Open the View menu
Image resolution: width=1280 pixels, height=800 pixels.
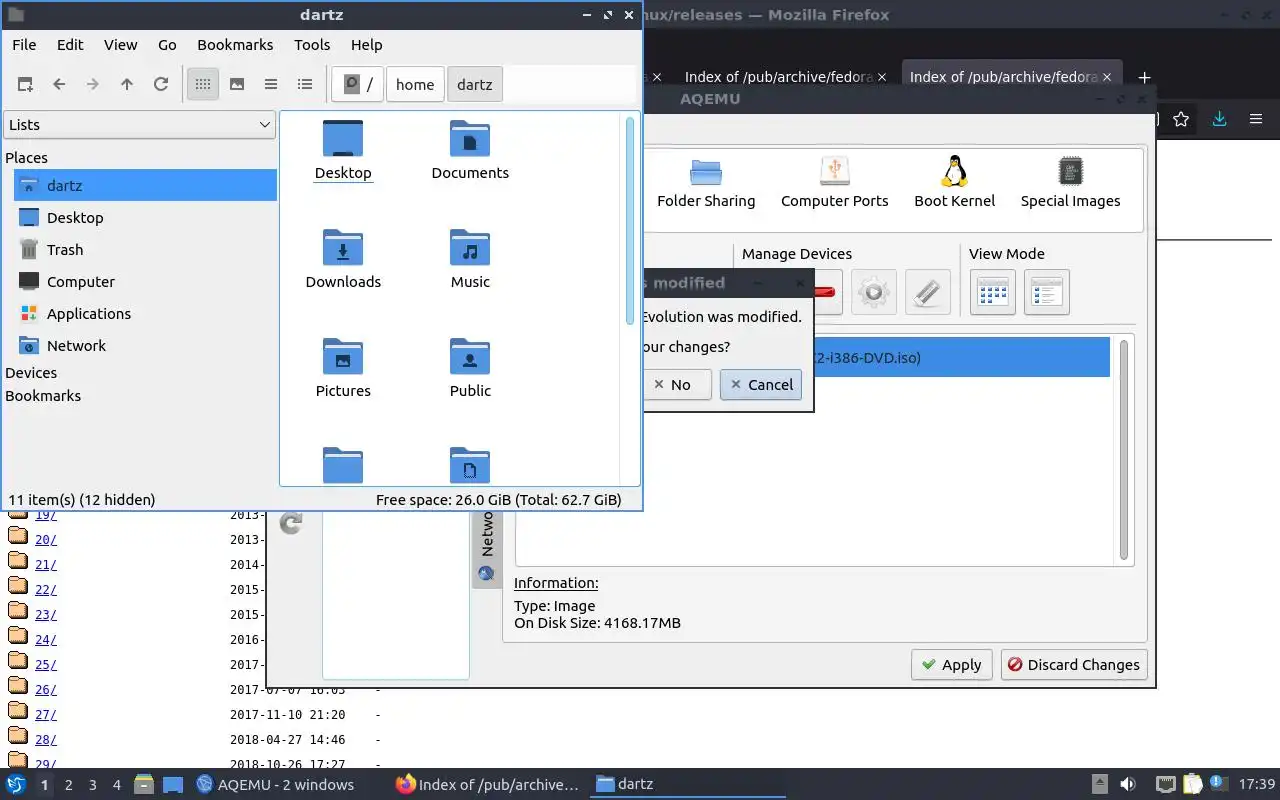[x=121, y=45]
